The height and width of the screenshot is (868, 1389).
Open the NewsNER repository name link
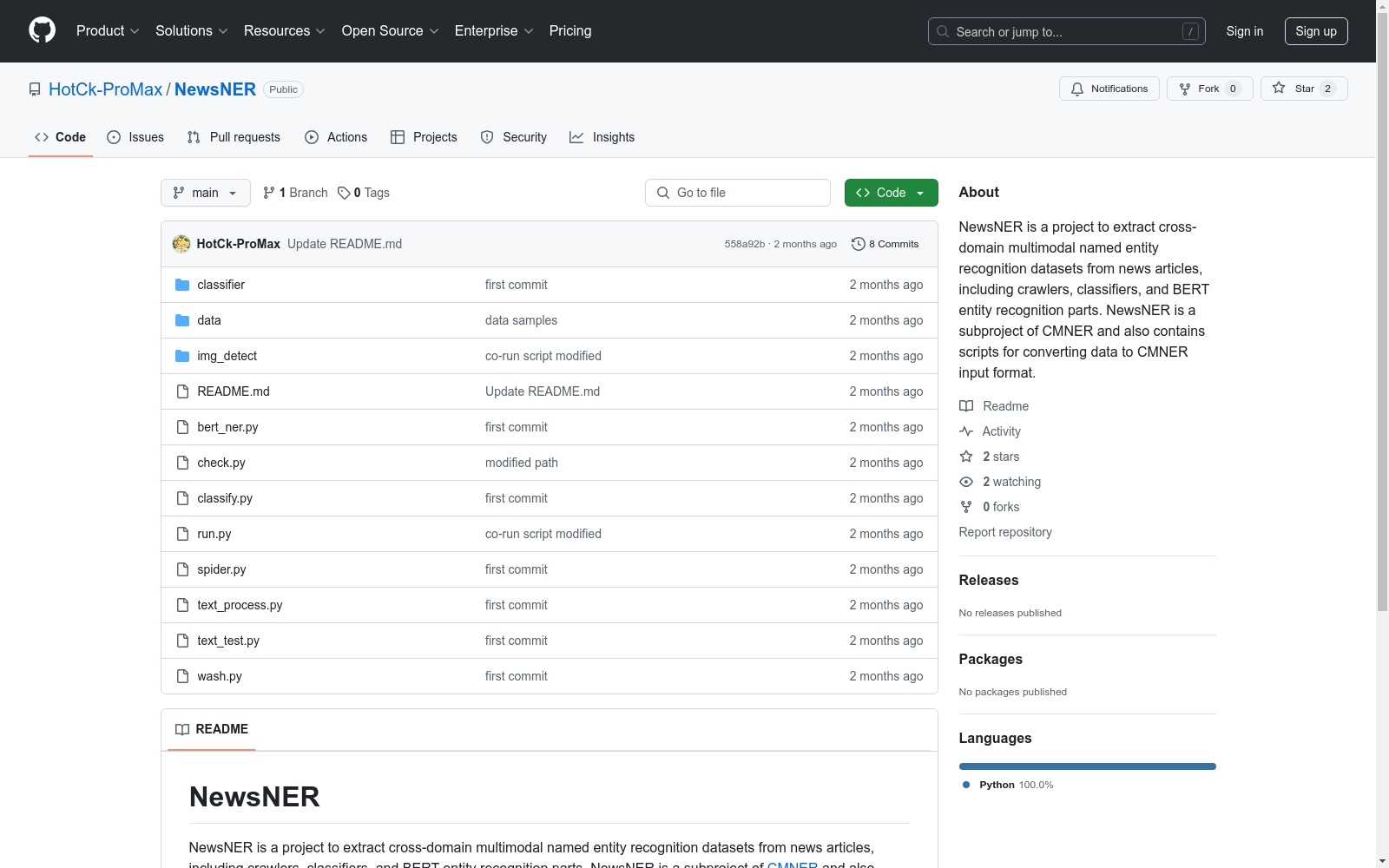pyautogui.click(x=215, y=89)
